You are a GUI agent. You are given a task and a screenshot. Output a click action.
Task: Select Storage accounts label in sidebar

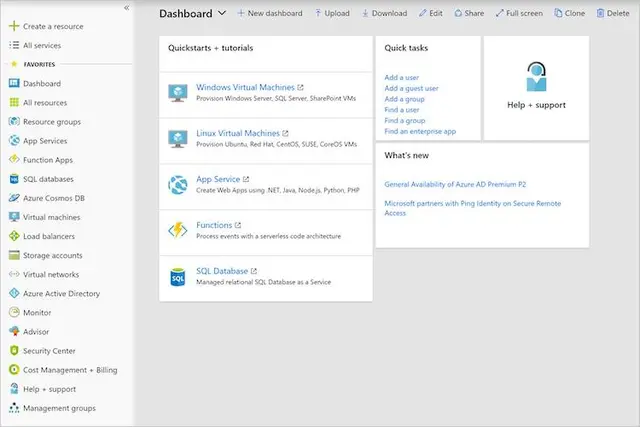[53, 256]
